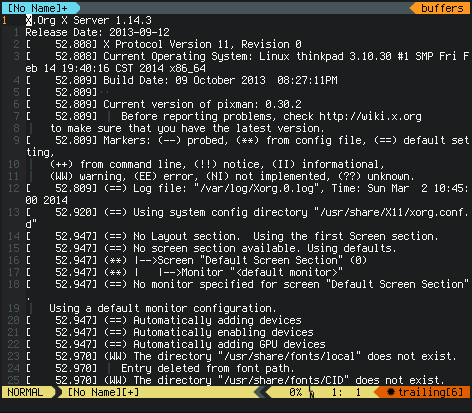472x413 pixels.
Task: Click the buffers label in the tabline
Action: (x=442, y=8)
